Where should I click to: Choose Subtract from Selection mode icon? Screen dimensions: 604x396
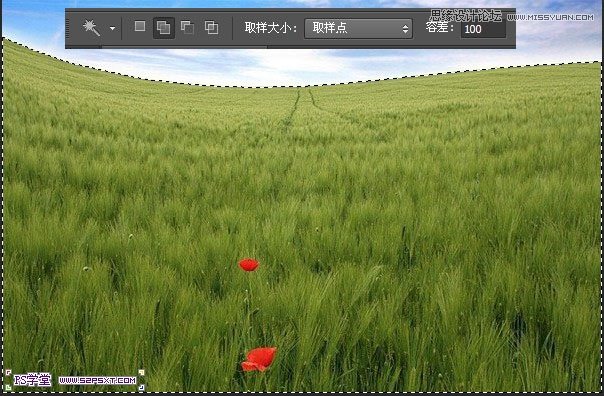tap(188, 27)
